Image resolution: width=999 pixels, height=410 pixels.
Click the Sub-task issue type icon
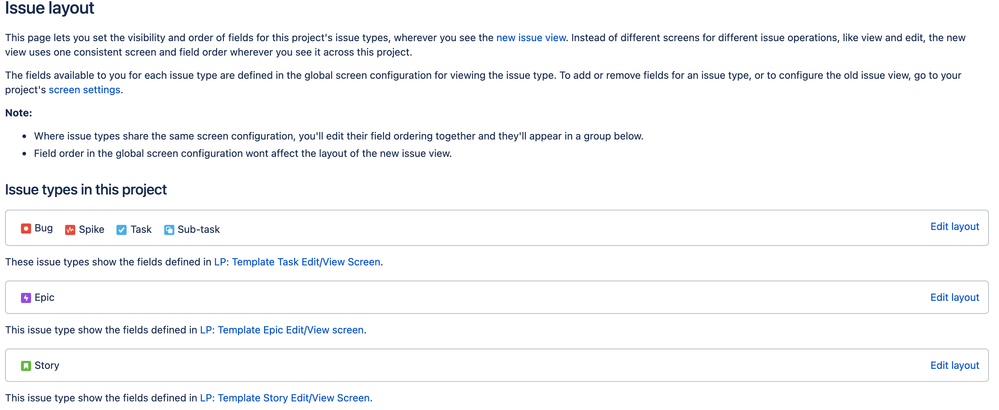tap(169, 230)
